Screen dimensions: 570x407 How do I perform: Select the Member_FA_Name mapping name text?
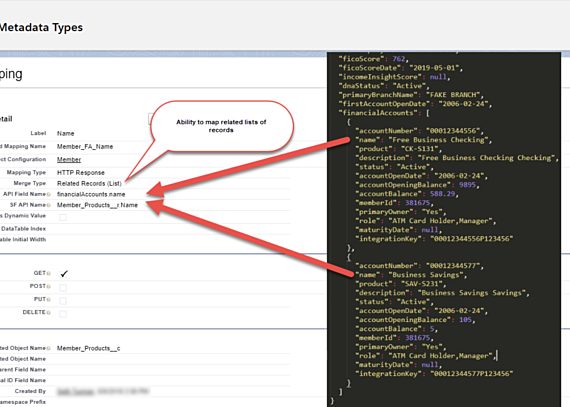click(85, 146)
